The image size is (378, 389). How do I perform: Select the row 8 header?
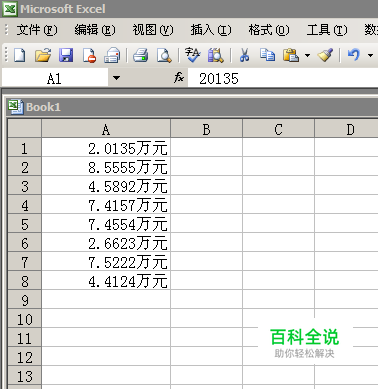pyautogui.click(x=25, y=280)
